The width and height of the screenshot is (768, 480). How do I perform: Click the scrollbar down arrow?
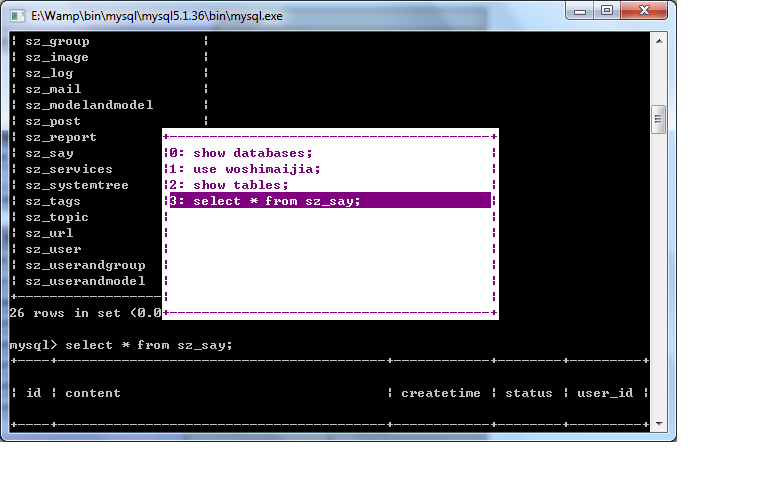pos(658,425)
